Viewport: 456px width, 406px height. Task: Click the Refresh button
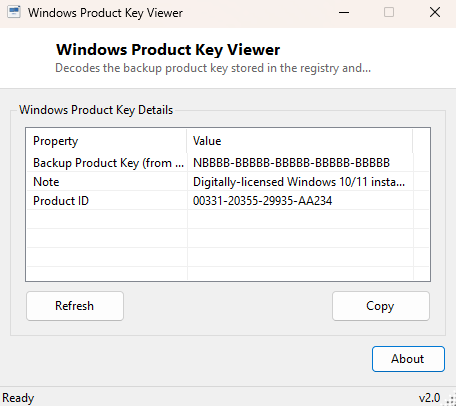click(x=75, y=306)
